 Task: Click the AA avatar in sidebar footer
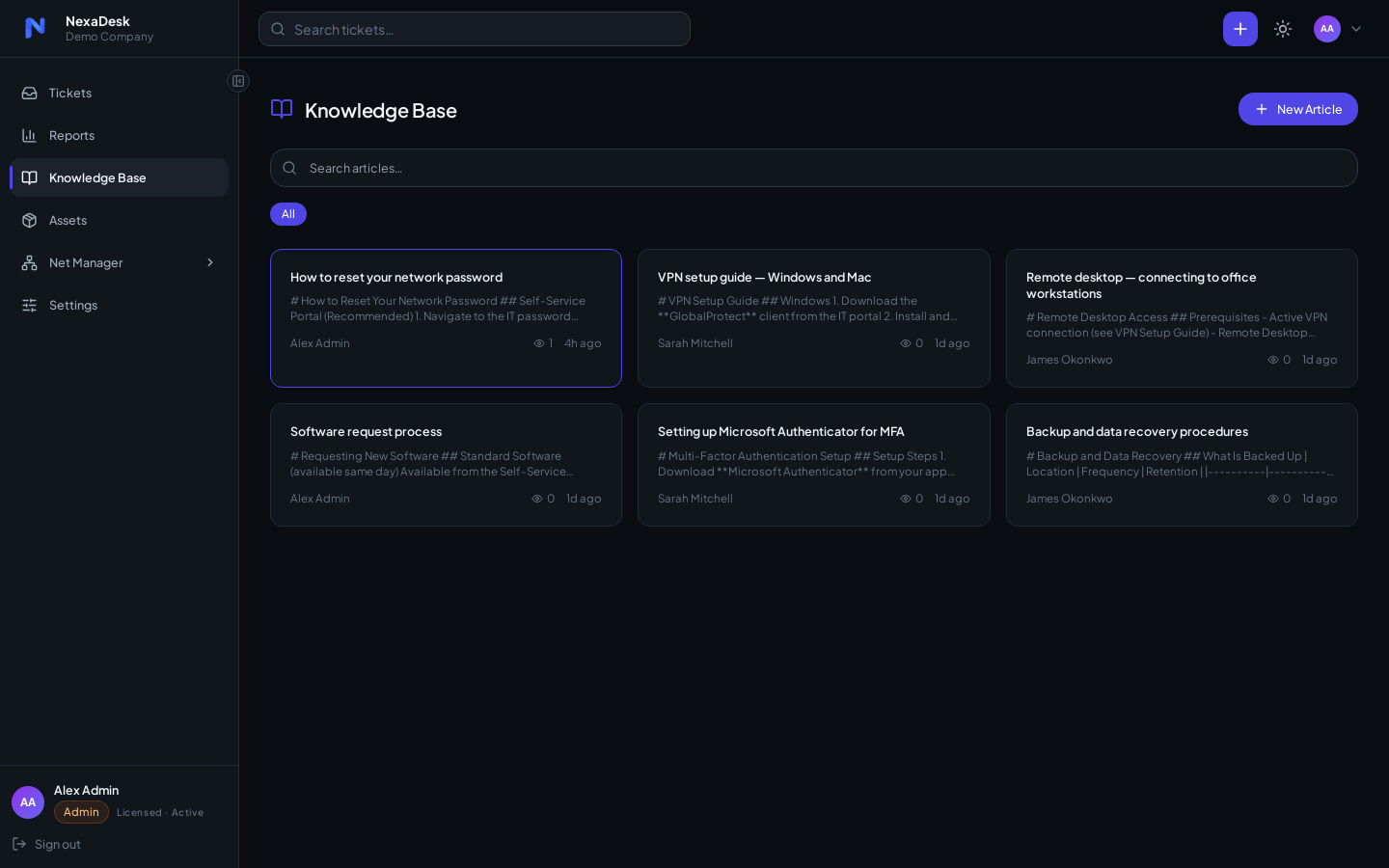tap(28, 802)
